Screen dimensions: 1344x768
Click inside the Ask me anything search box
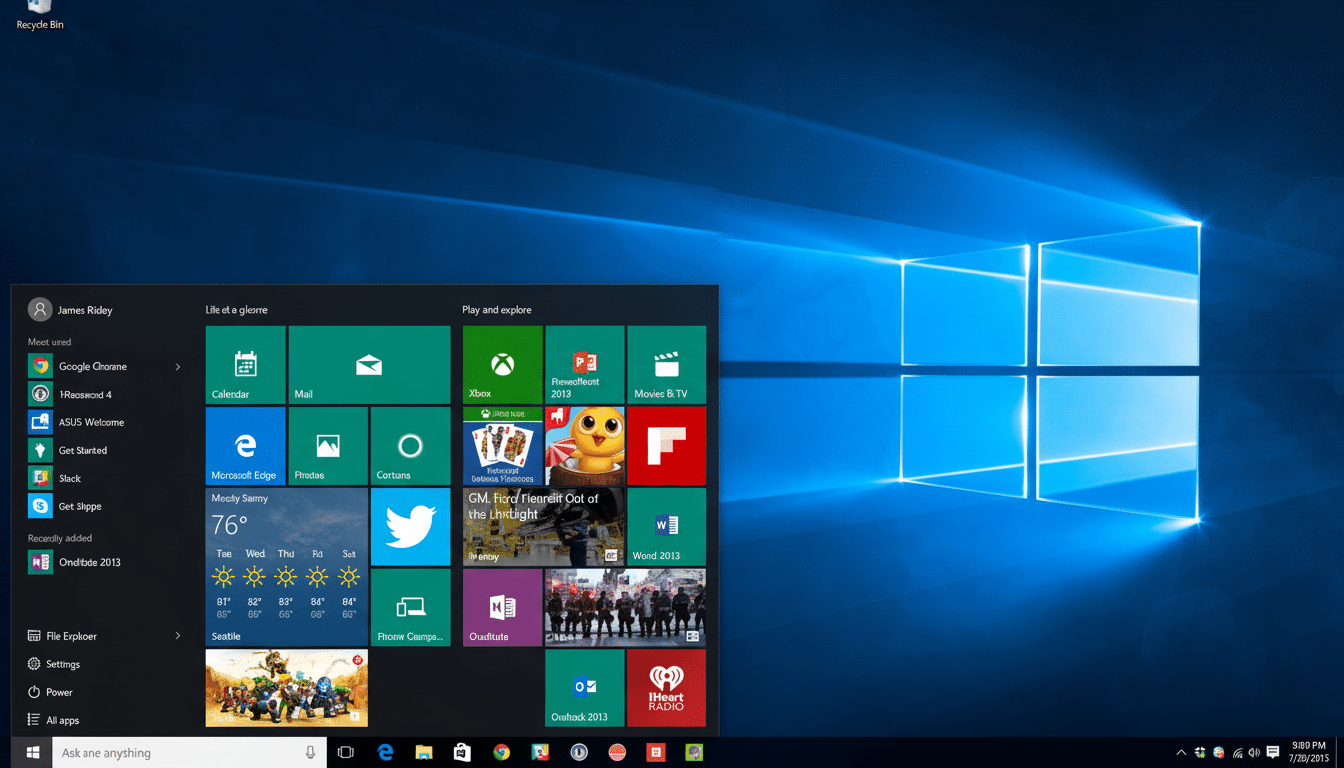click(x=180, y=752)
